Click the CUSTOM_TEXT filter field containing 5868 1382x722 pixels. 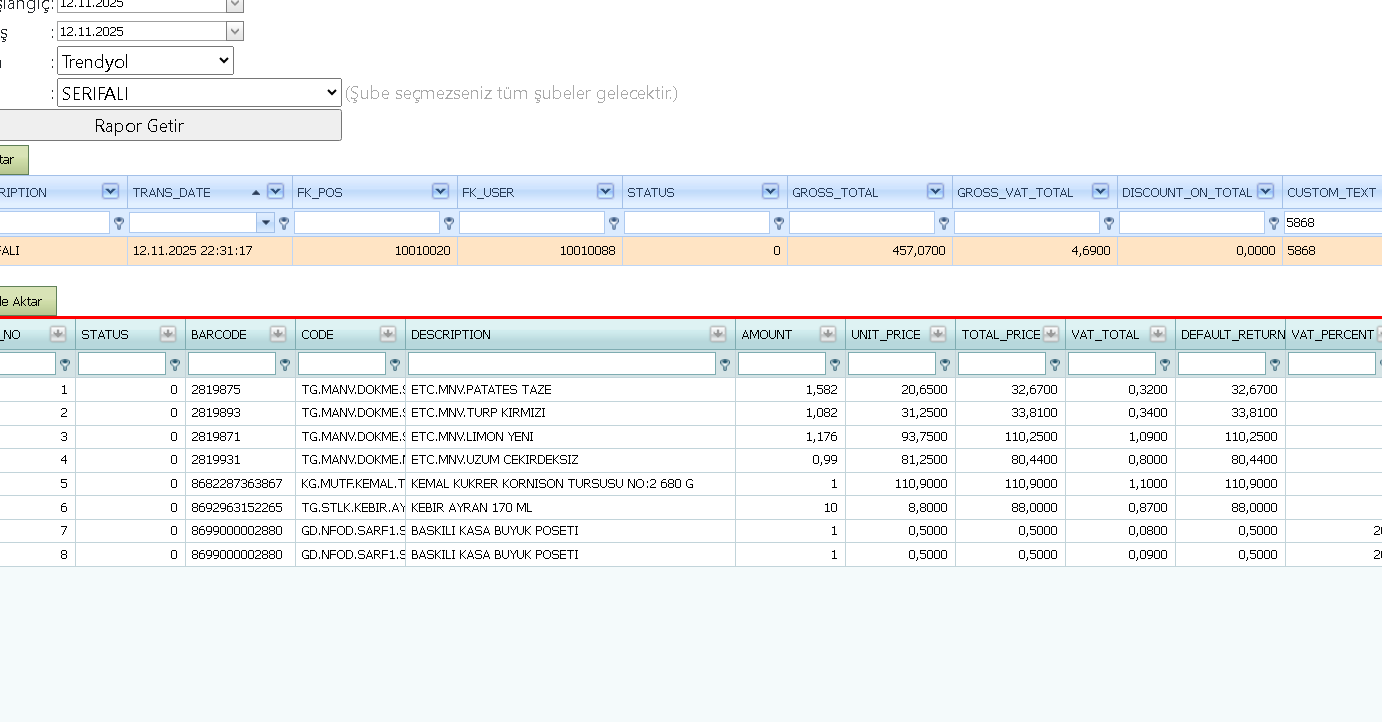[1332, 223]
